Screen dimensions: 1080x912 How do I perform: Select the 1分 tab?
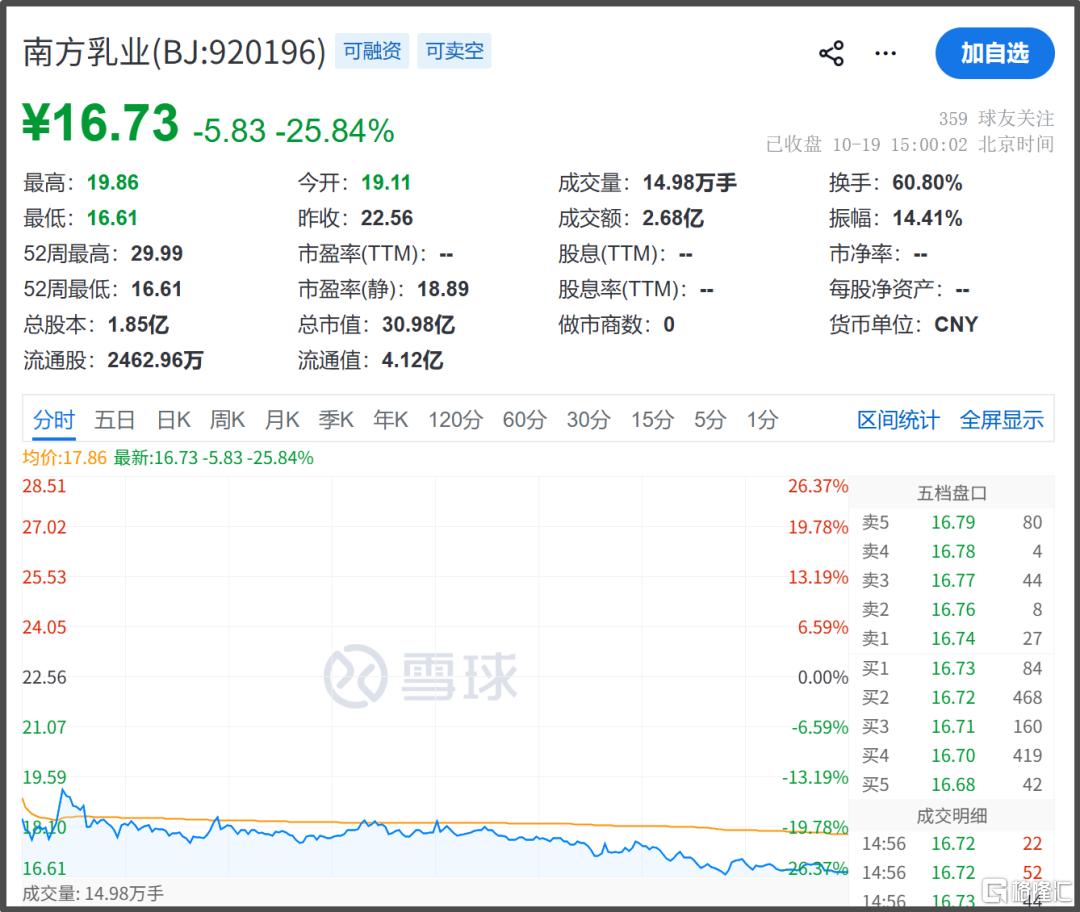pyautogui.click(x=762, y=419)
